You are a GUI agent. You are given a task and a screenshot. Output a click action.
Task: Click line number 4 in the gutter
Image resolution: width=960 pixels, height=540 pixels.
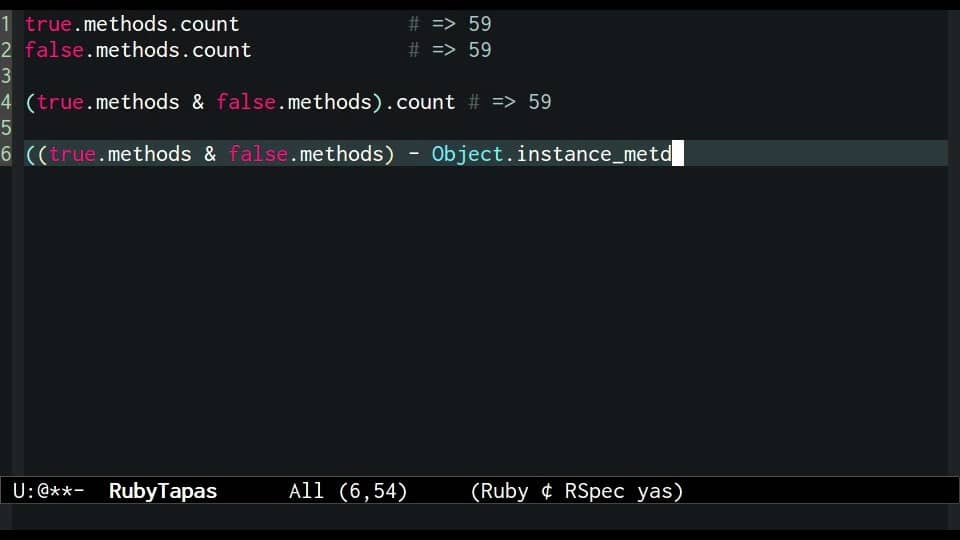coord(6,102)
